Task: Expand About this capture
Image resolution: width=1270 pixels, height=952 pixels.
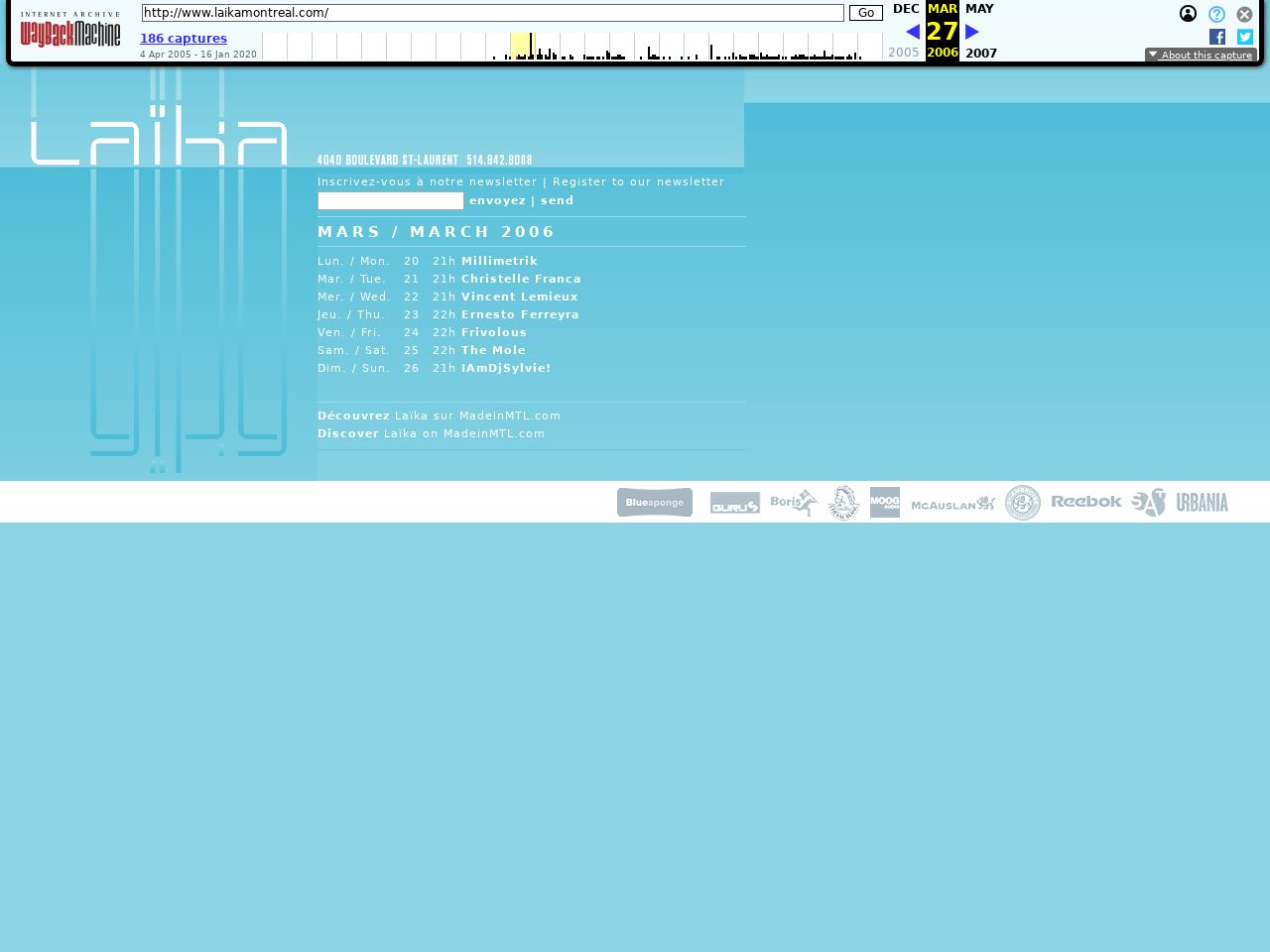Action: pos(1201,56)
